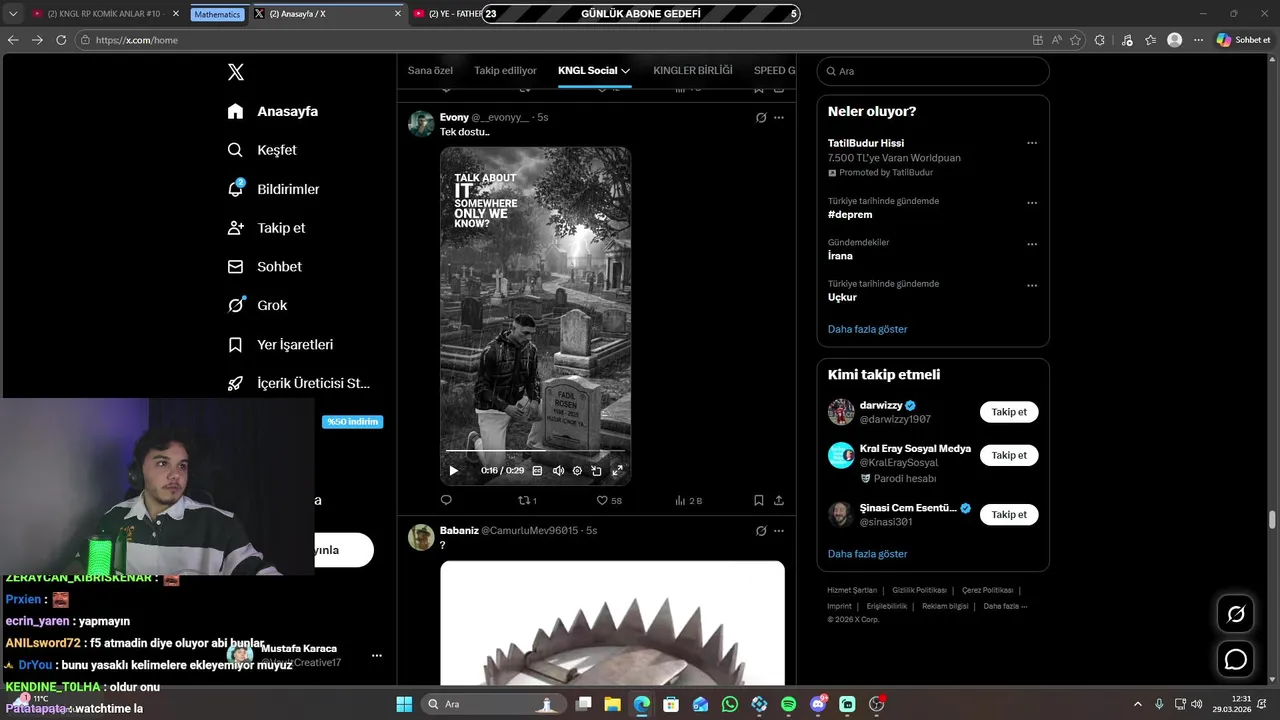Viewport: 1280px width, 720px height.
Task: Open floating chat messages button
Action: click(1236, 659)
